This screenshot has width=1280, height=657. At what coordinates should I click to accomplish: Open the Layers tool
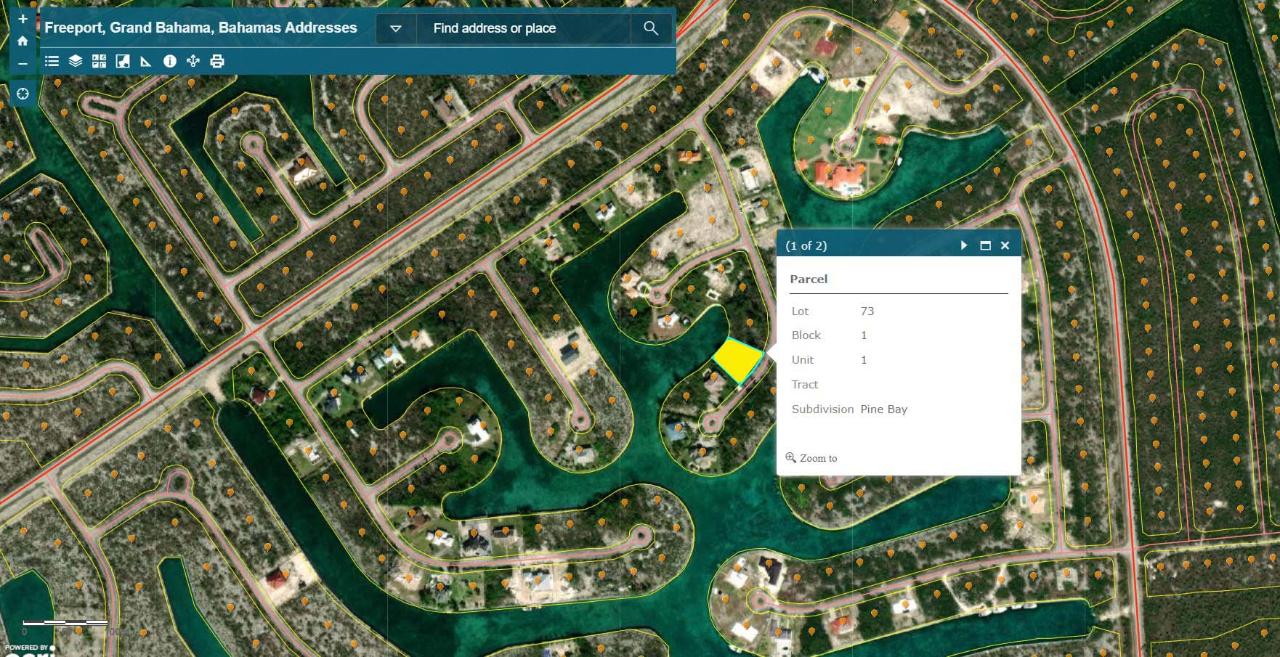76,61
